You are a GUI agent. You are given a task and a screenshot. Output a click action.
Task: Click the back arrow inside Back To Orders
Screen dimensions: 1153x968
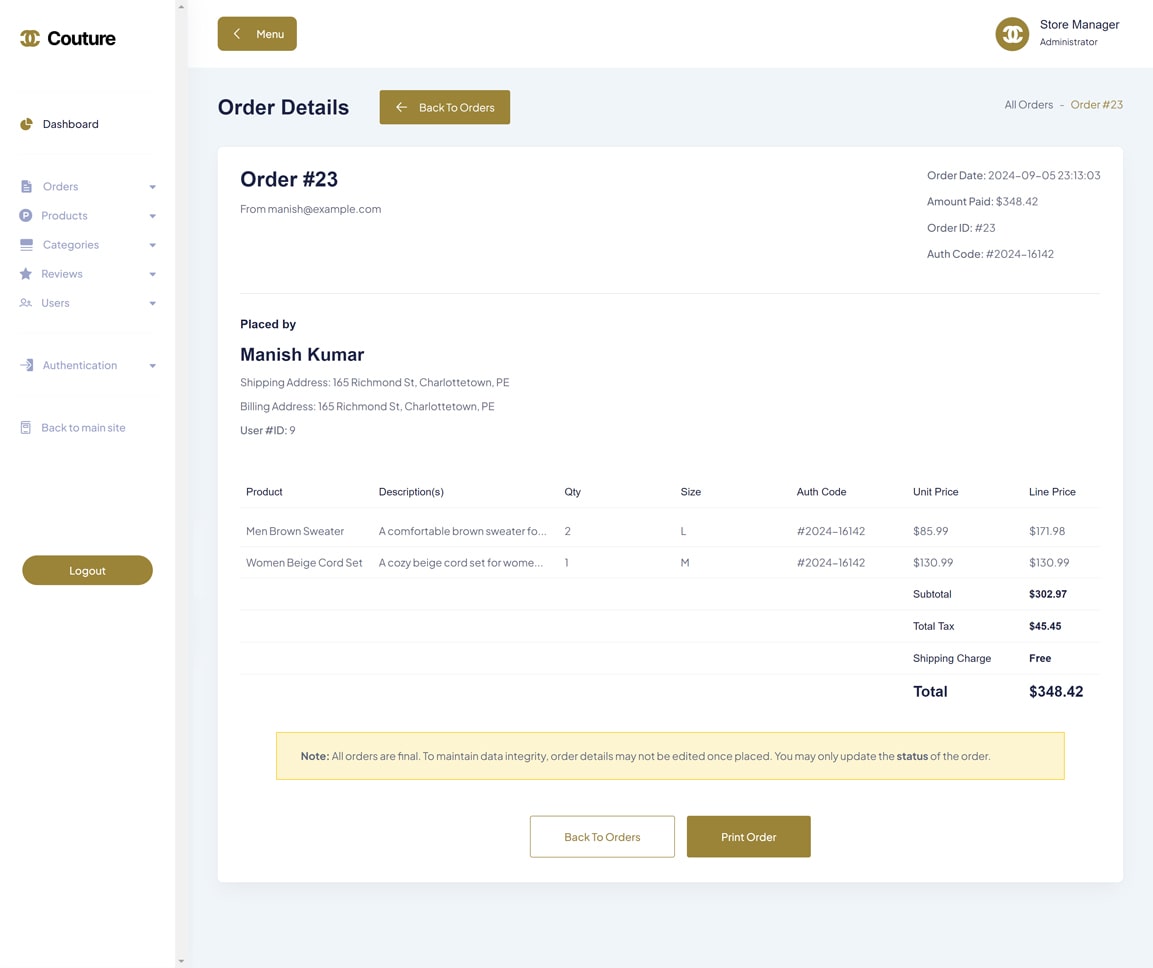pyautogui.click(x=401, y=107)
